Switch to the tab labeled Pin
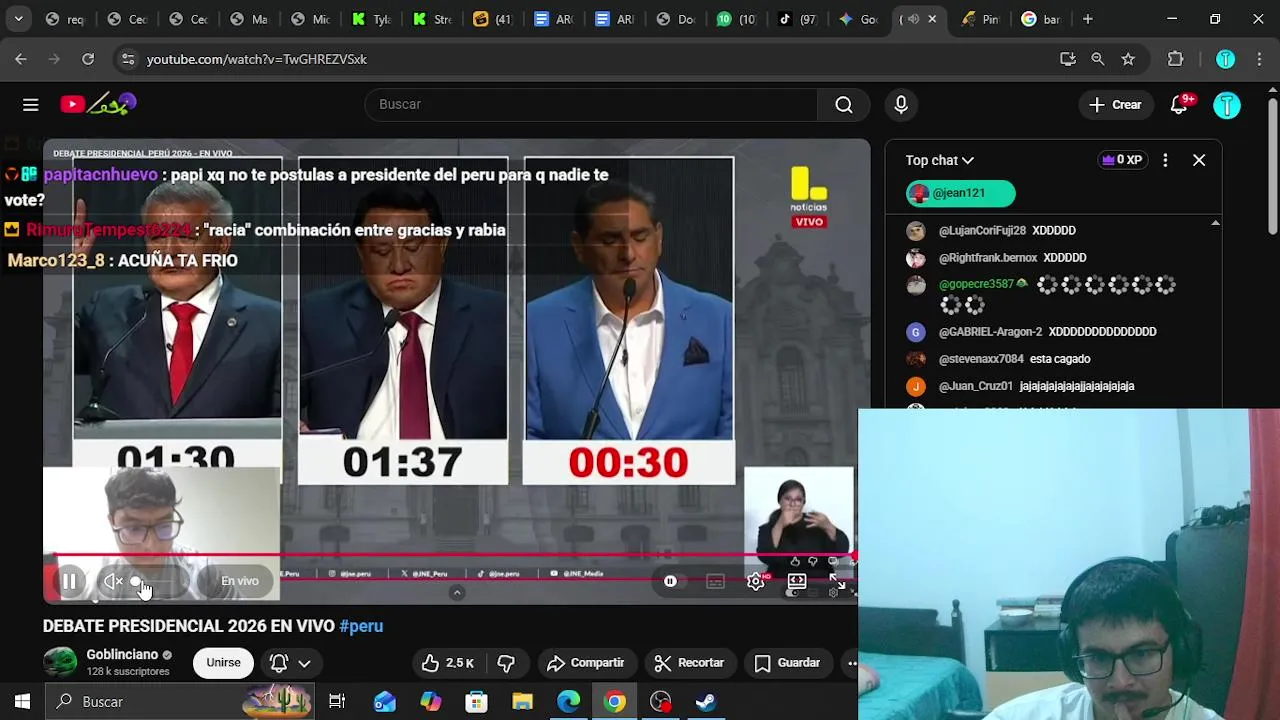 coord(979,19)
